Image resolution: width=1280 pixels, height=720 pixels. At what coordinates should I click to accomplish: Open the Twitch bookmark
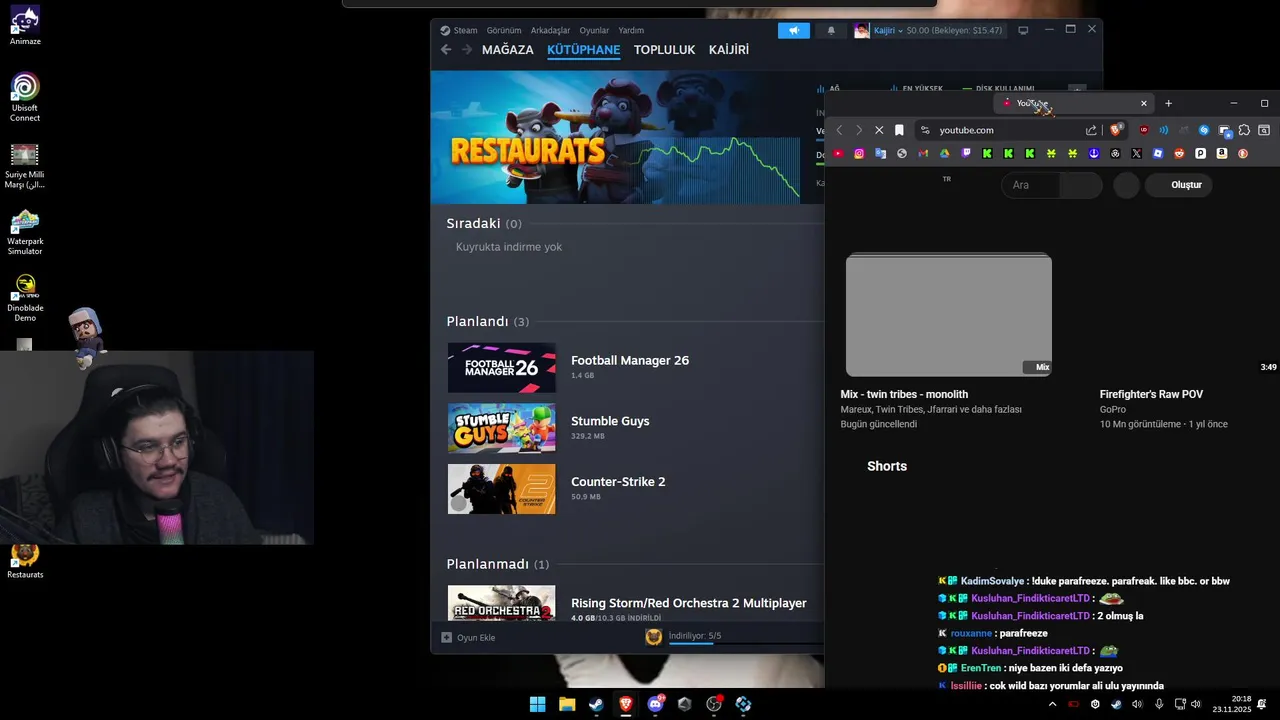pos(966,154)
